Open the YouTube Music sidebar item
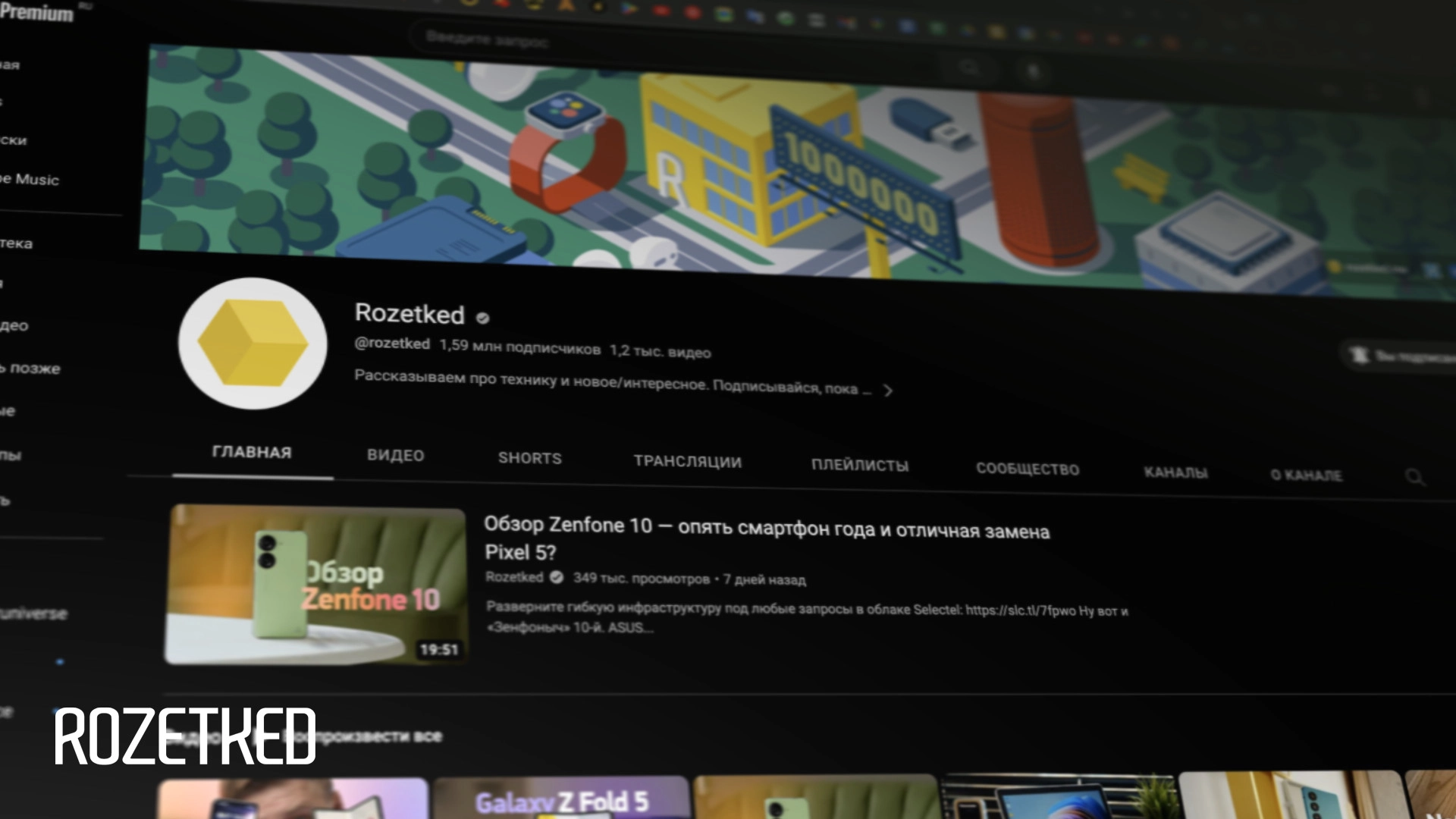This screenshot has width=1456, height=819. [30, 180]
